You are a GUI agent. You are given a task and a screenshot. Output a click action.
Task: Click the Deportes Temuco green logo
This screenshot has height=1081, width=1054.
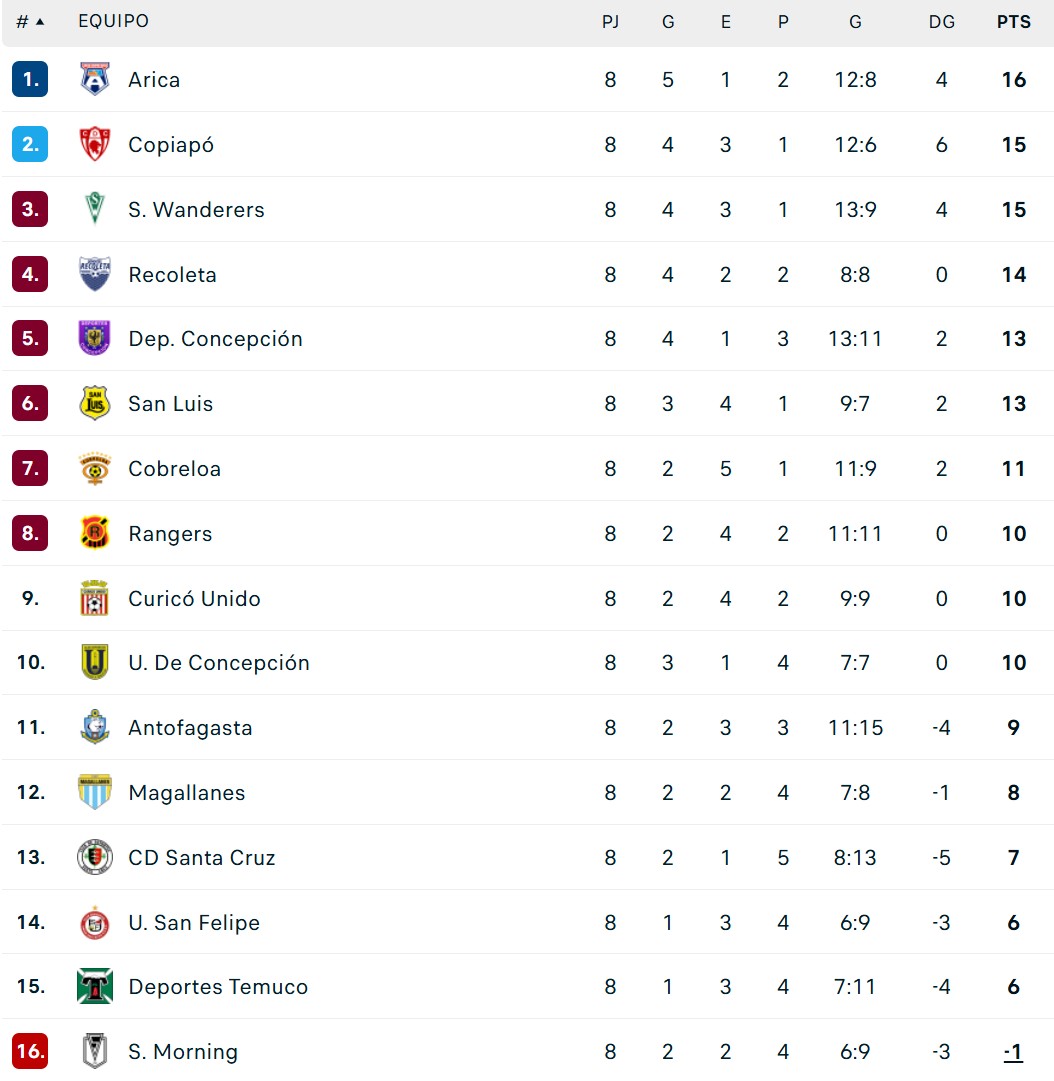94,986
